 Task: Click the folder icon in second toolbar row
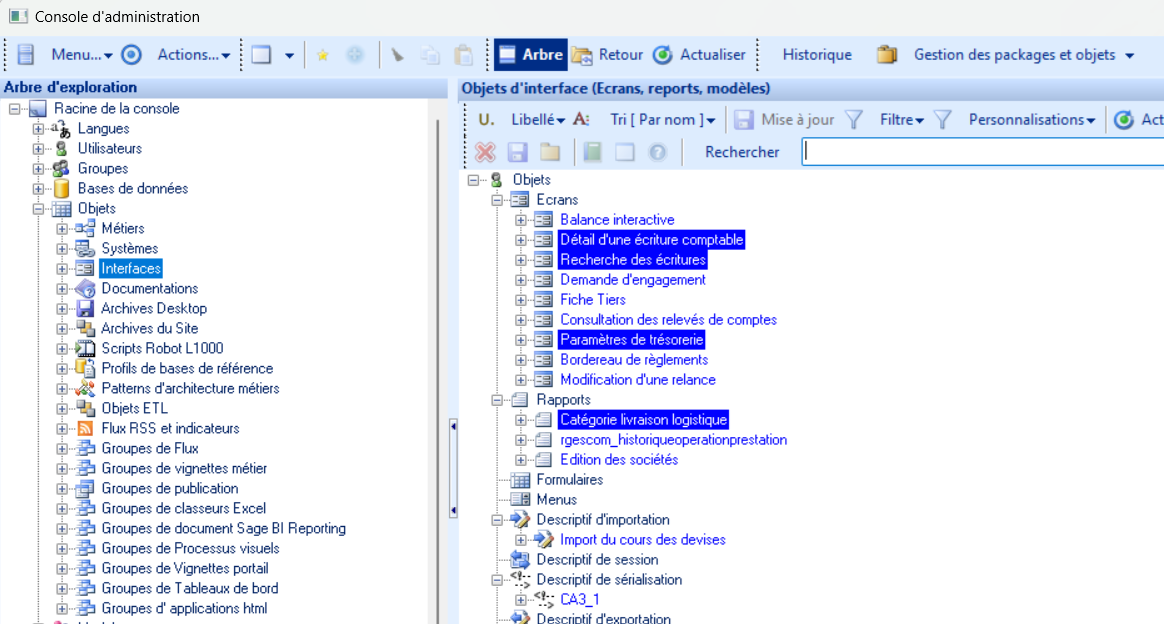pyautogui.click(x=550, y=152)
